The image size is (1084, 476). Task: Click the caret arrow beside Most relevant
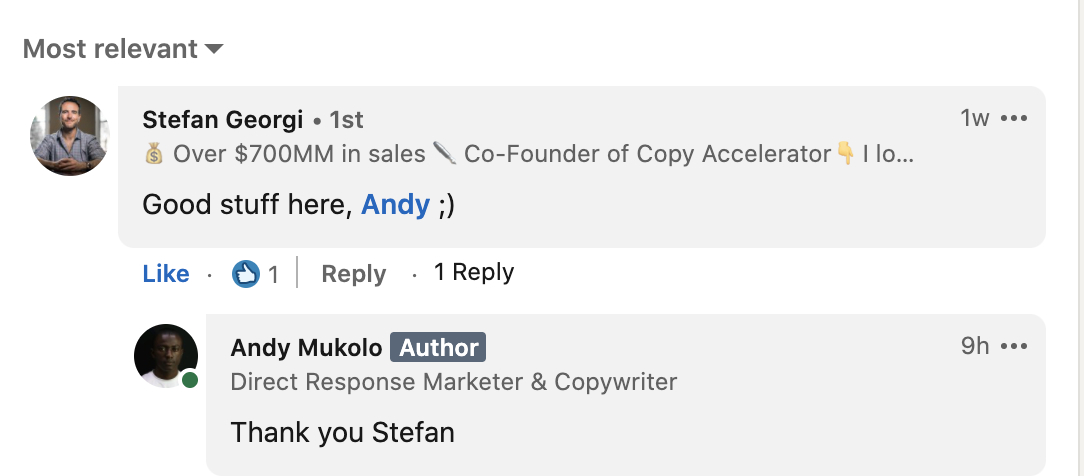pos(214,49)
